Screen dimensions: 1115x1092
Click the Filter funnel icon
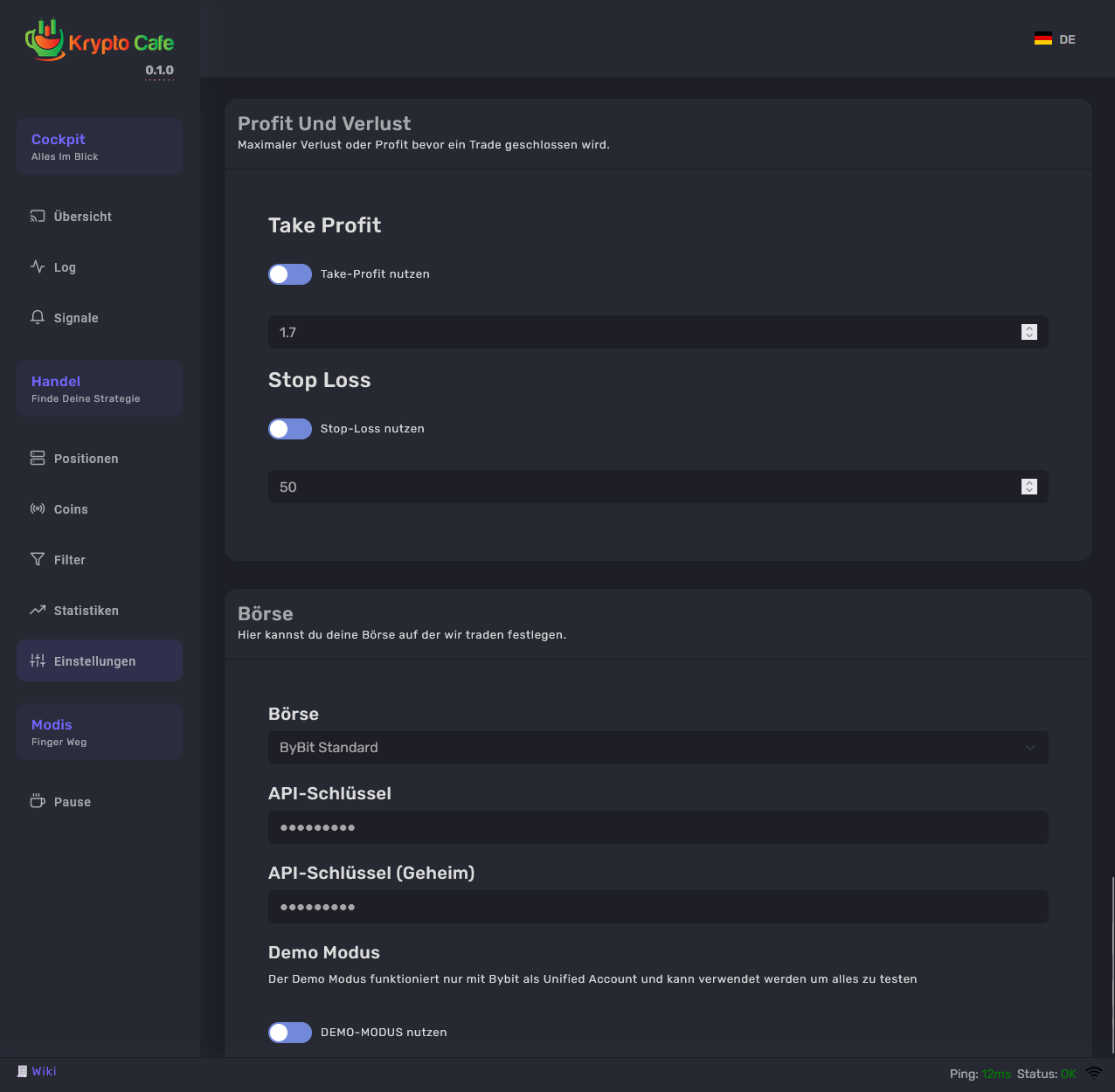(x=38, y=560)
